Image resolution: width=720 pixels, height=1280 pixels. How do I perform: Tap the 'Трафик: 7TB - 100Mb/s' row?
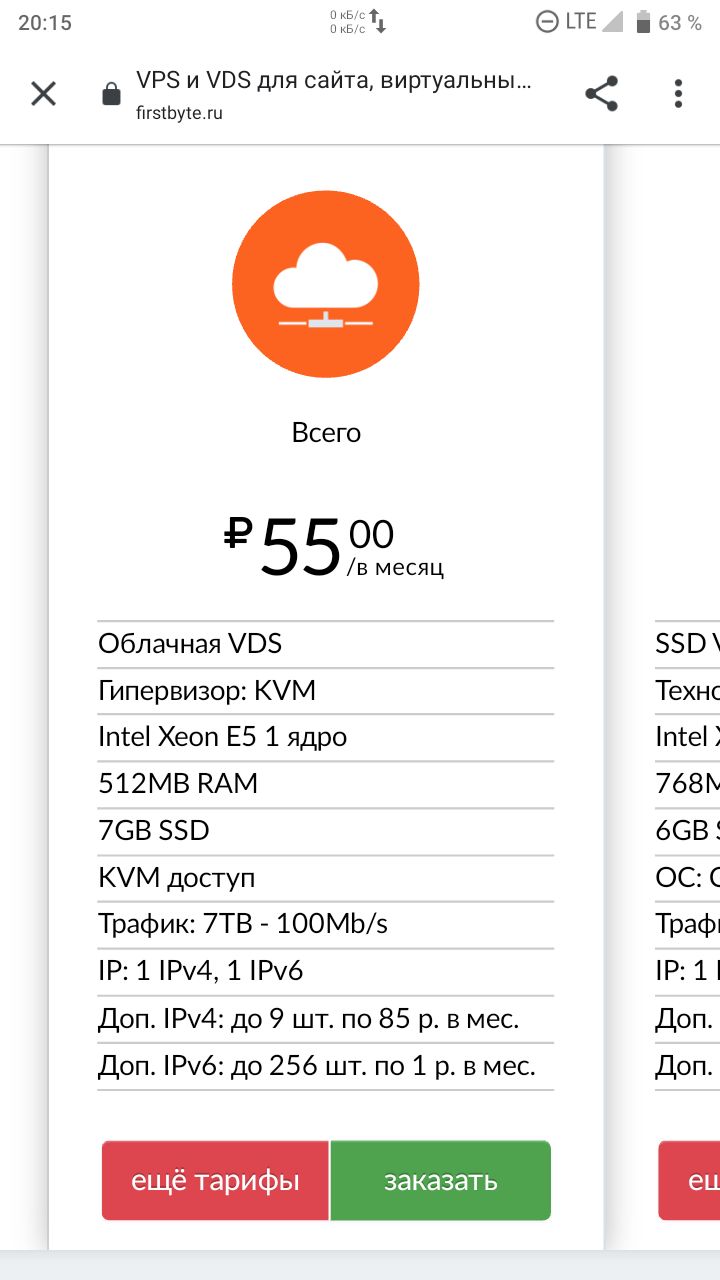(x=325, y=924)
